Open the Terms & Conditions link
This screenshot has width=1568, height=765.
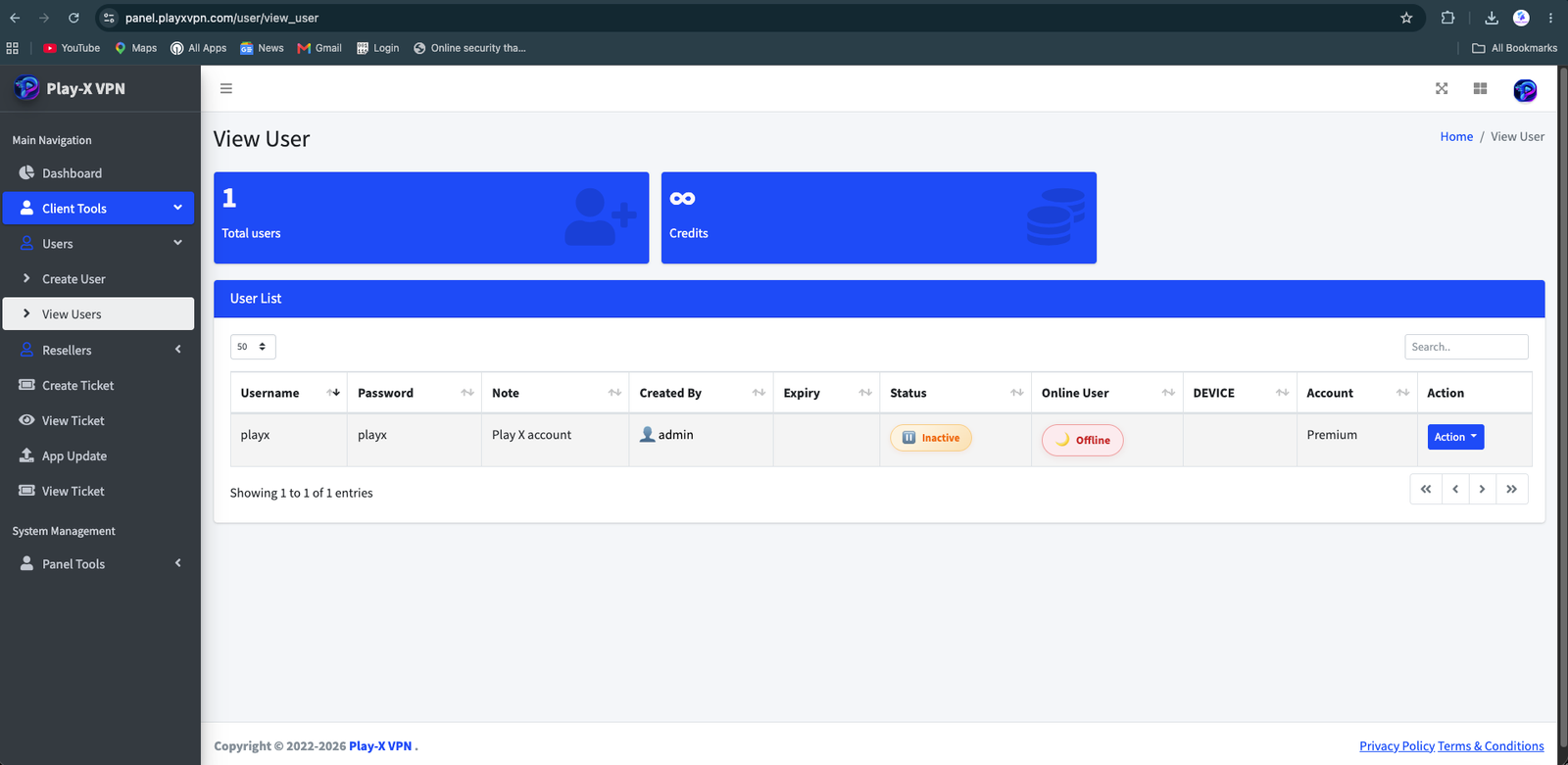1491,746
